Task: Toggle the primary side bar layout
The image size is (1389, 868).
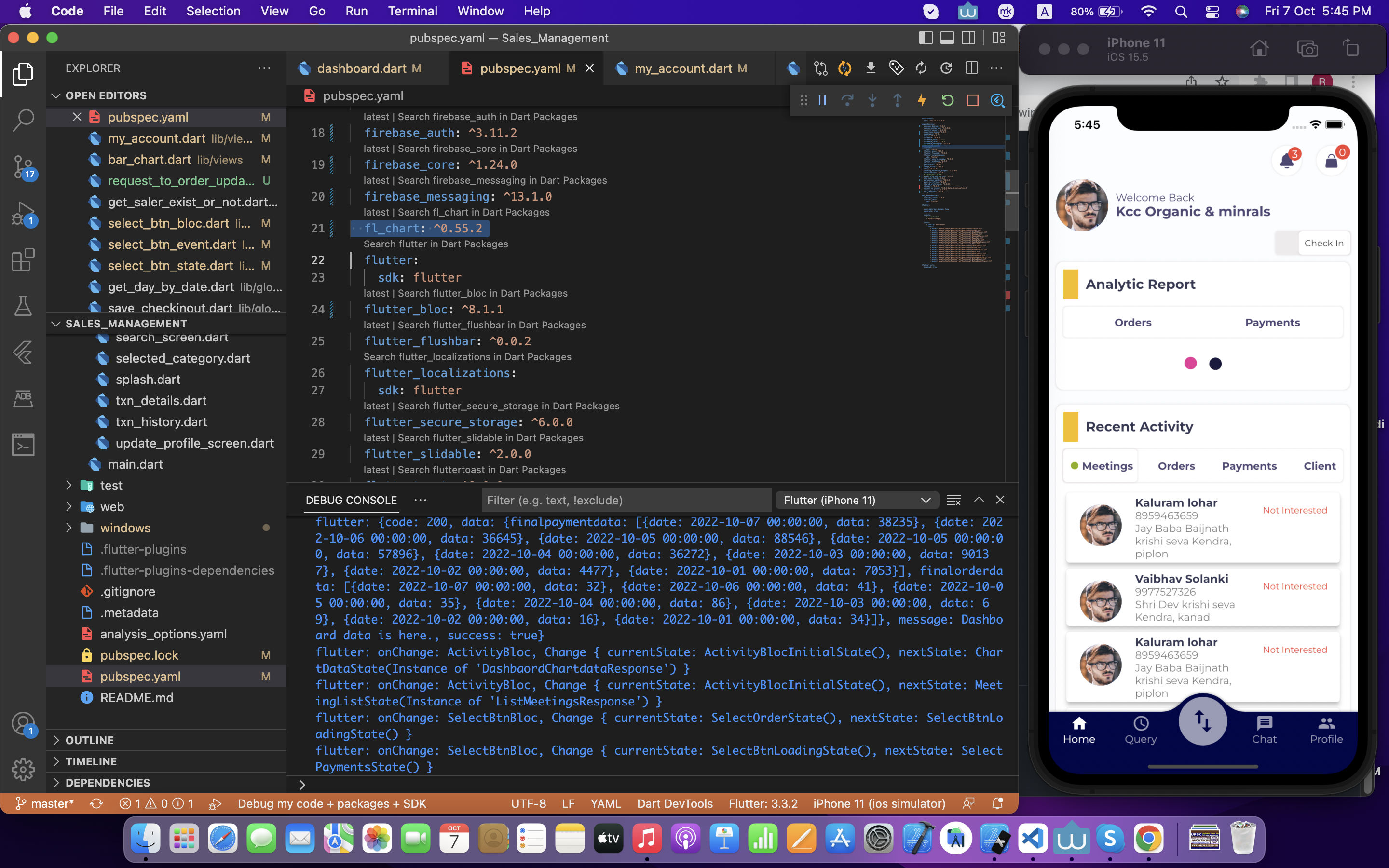Action: [x=925, y=38]
